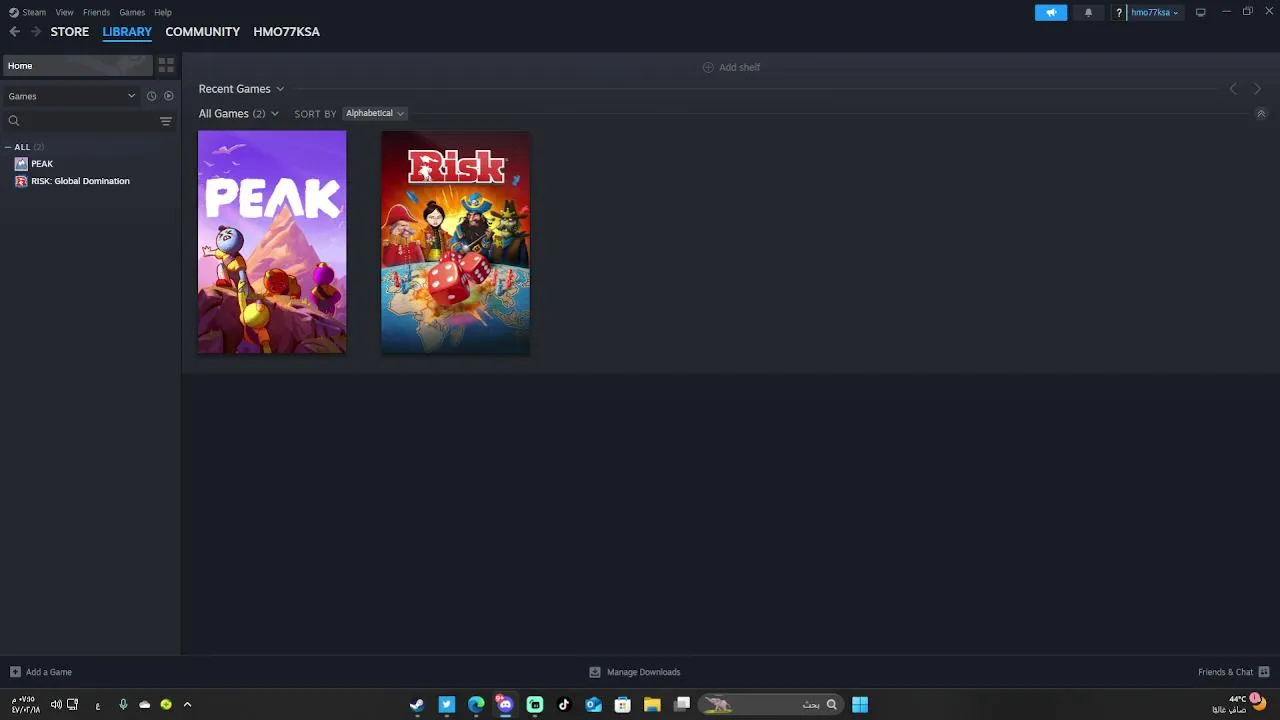Image resolution: width=1280 pixels, height=720 pixels.
Task: Click the RISK game icon in sidebar
Action: coord(21,181)
